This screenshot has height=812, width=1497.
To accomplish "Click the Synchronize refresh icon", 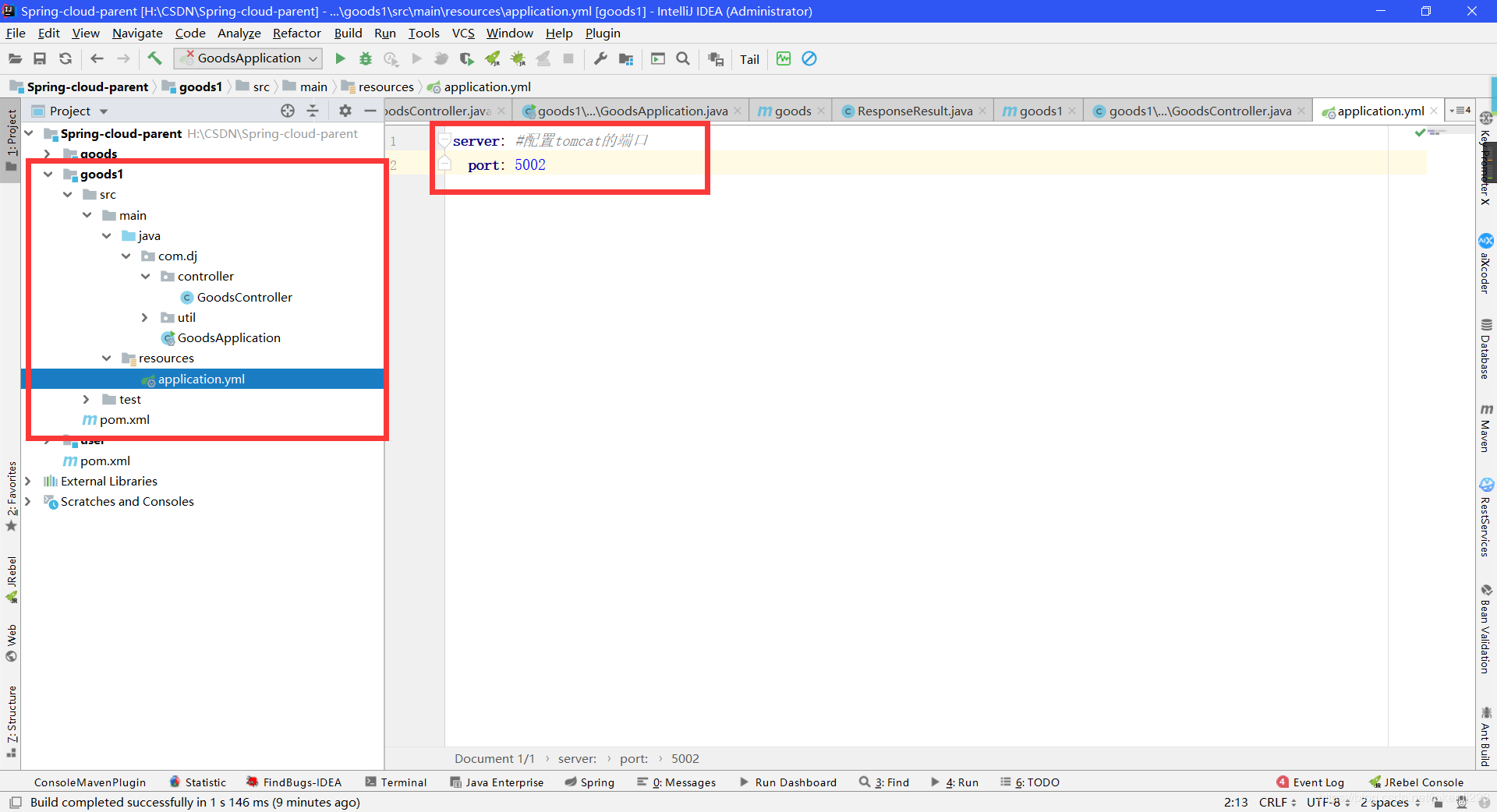I will [65, 58].
